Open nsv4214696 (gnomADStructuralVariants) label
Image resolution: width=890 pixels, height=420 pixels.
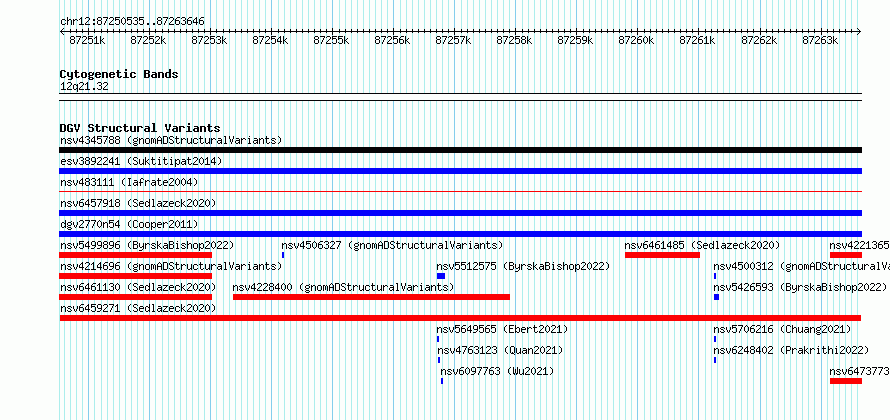[171, 266]
